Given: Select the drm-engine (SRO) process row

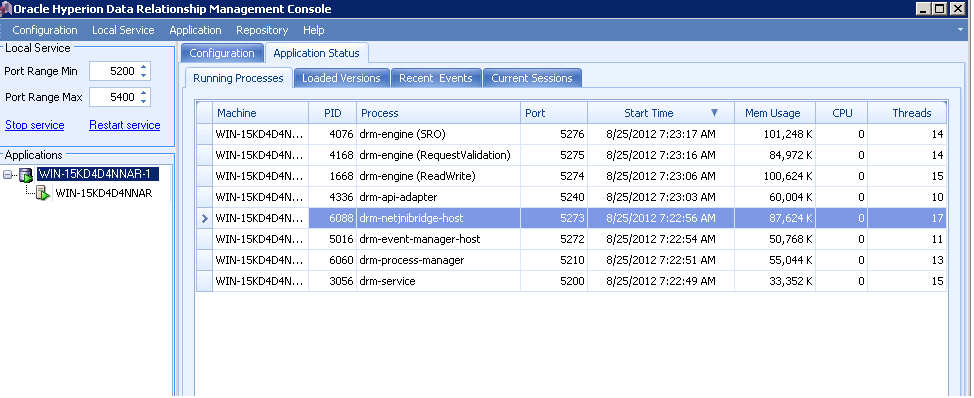Looking at the screenshot, I should tap(571, 134).
